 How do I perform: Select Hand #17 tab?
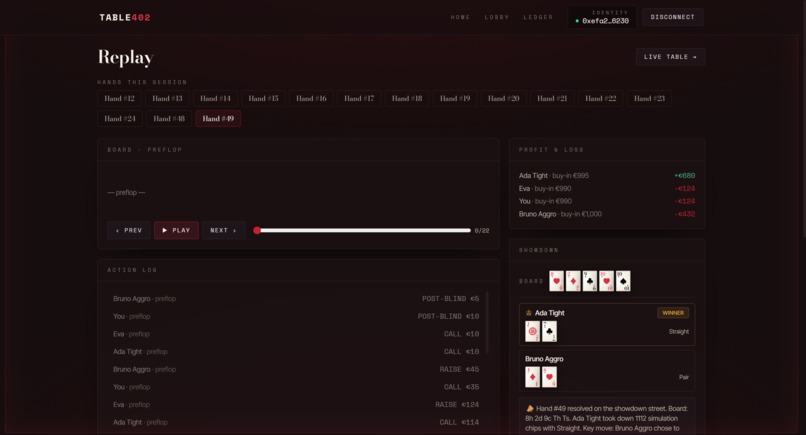(x=359, y=98)
